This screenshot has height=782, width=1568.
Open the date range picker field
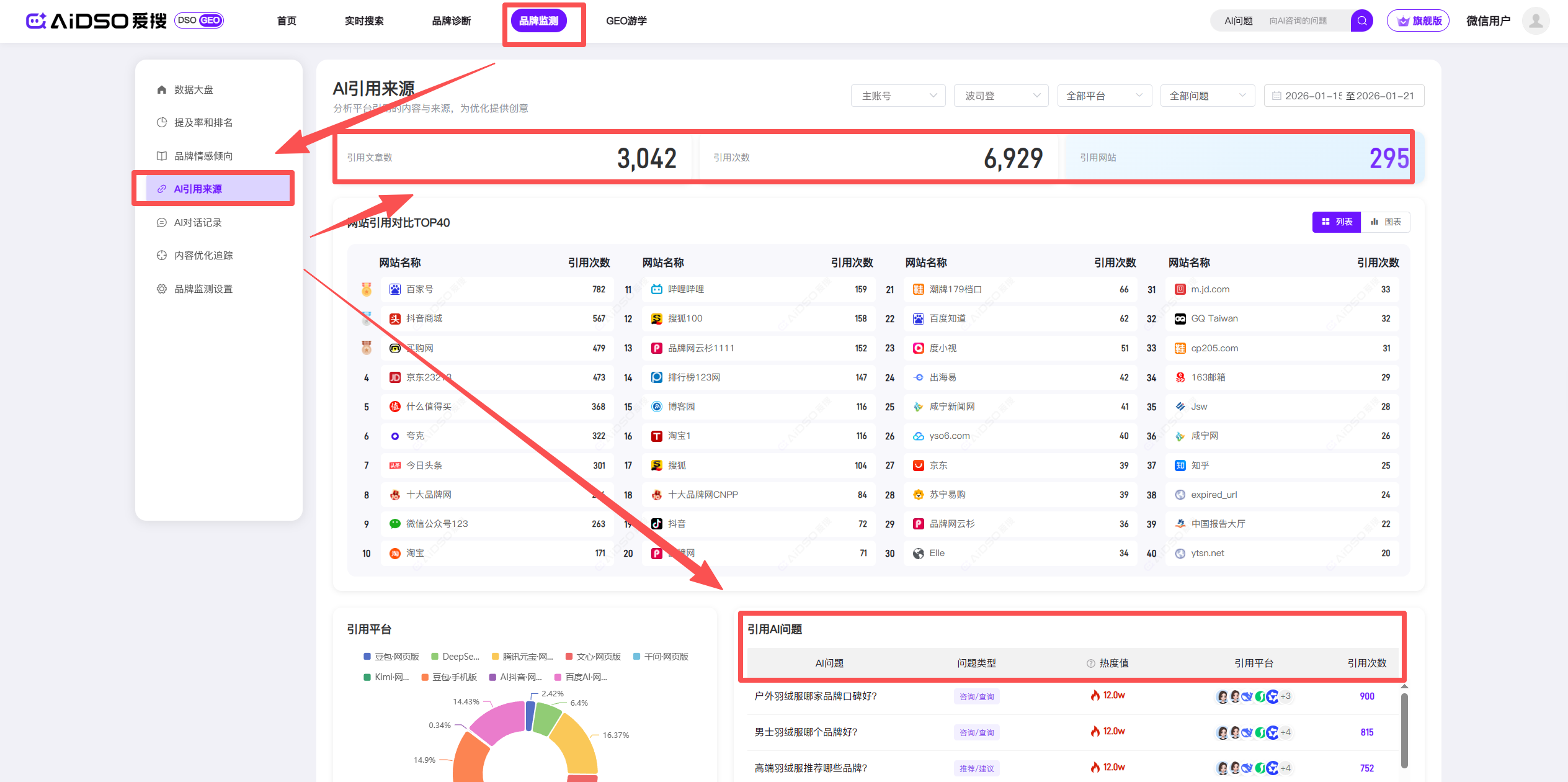(1344, 96)
